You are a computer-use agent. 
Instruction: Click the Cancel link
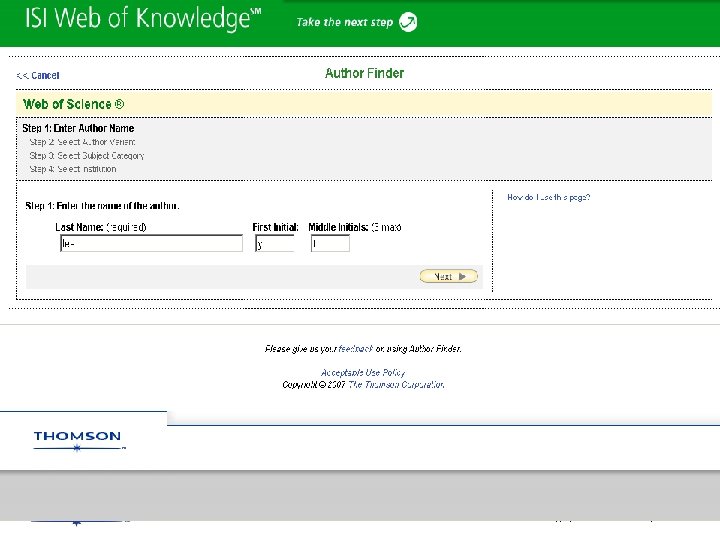38,75
